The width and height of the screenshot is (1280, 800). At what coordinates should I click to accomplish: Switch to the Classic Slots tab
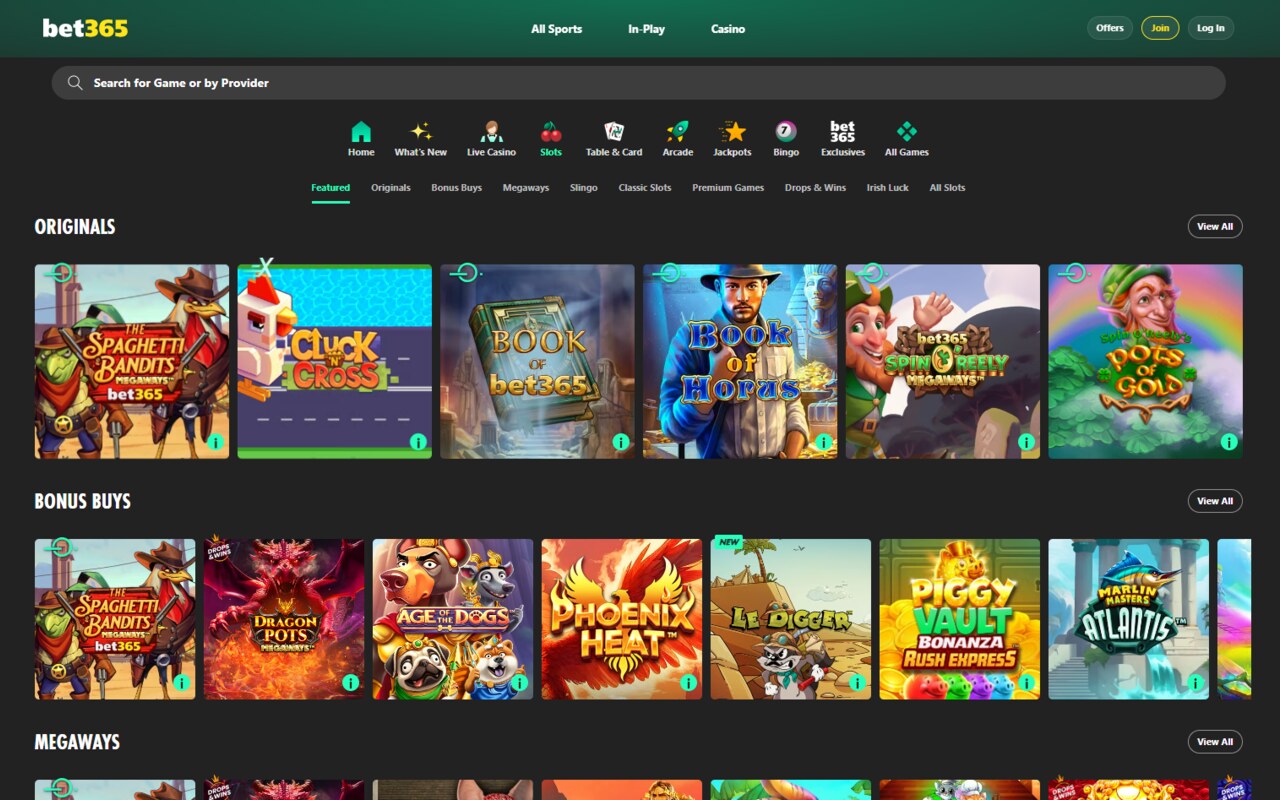coord(645,188)
